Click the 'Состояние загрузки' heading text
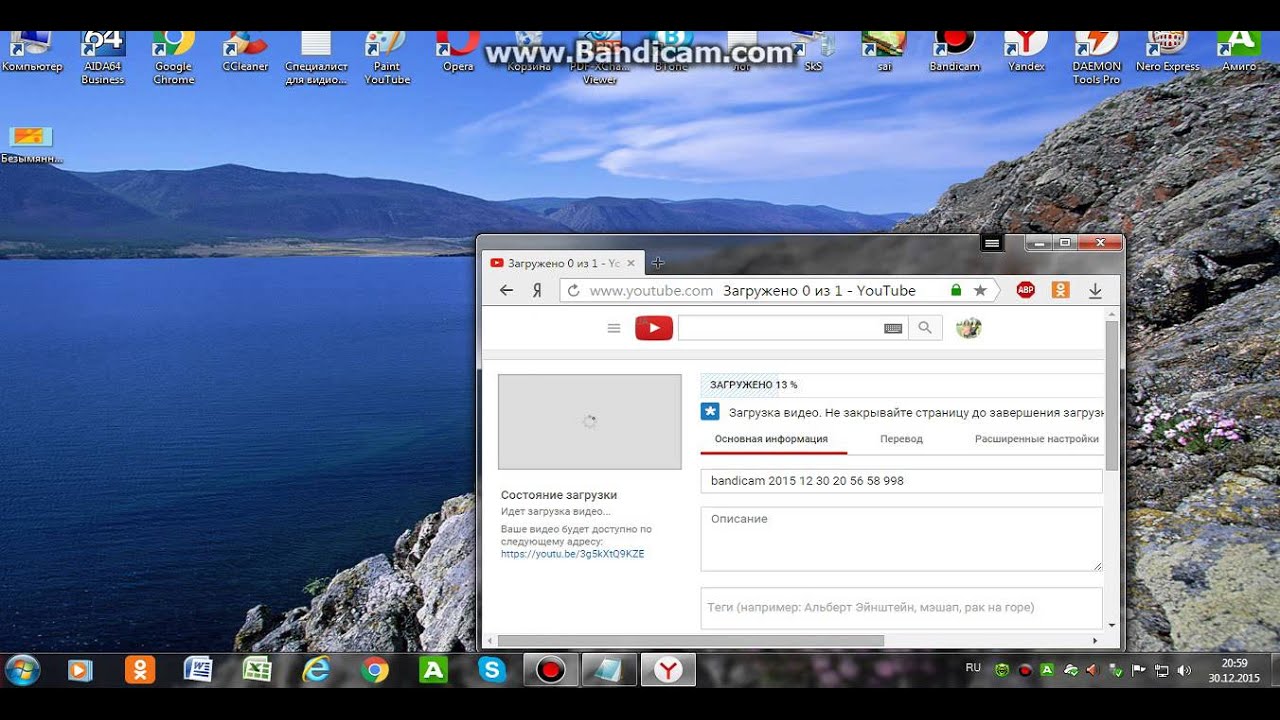The image size is (1280, 720). [559, 495]
